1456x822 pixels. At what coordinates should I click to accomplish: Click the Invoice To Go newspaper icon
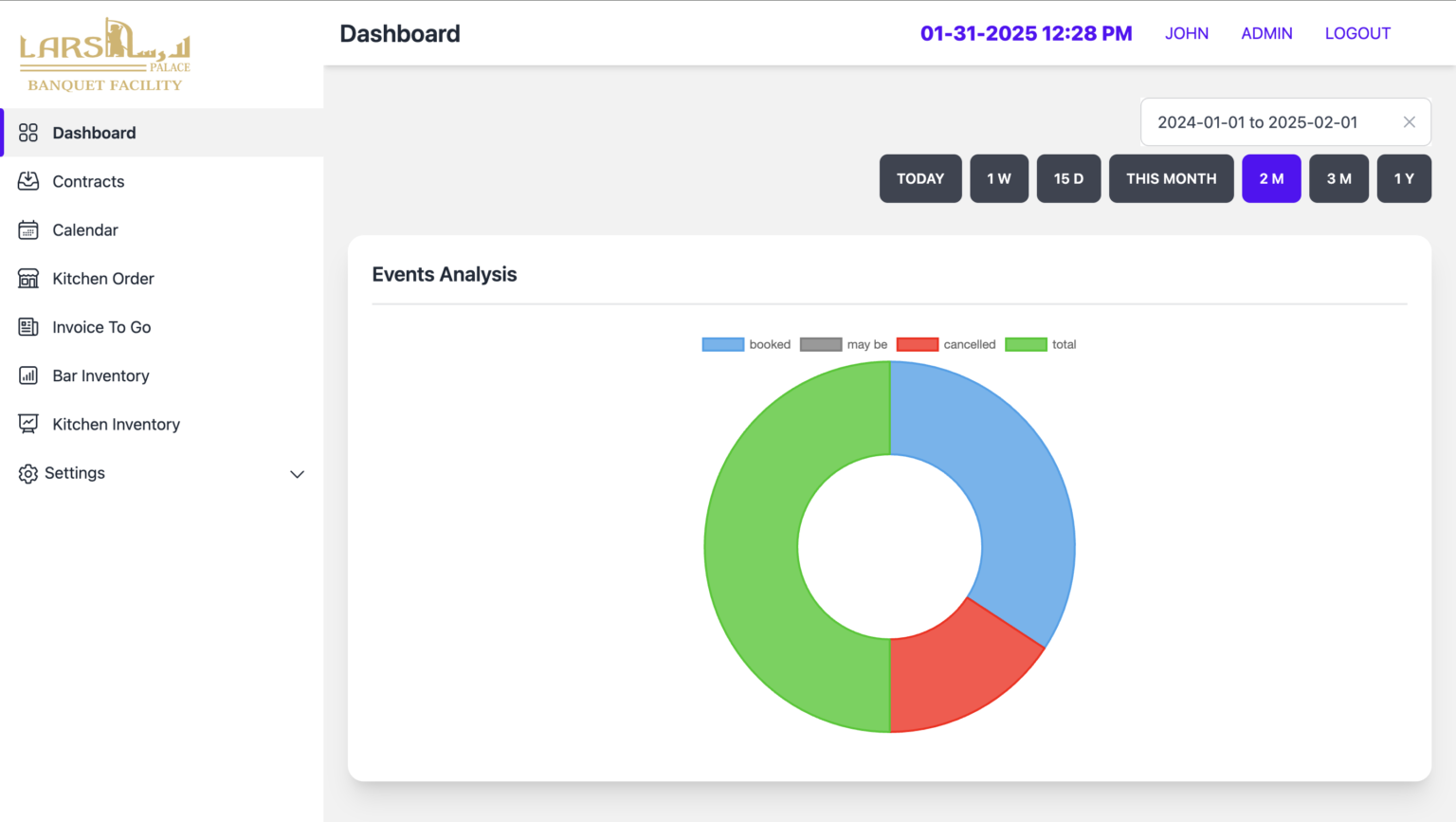point(28,327)
